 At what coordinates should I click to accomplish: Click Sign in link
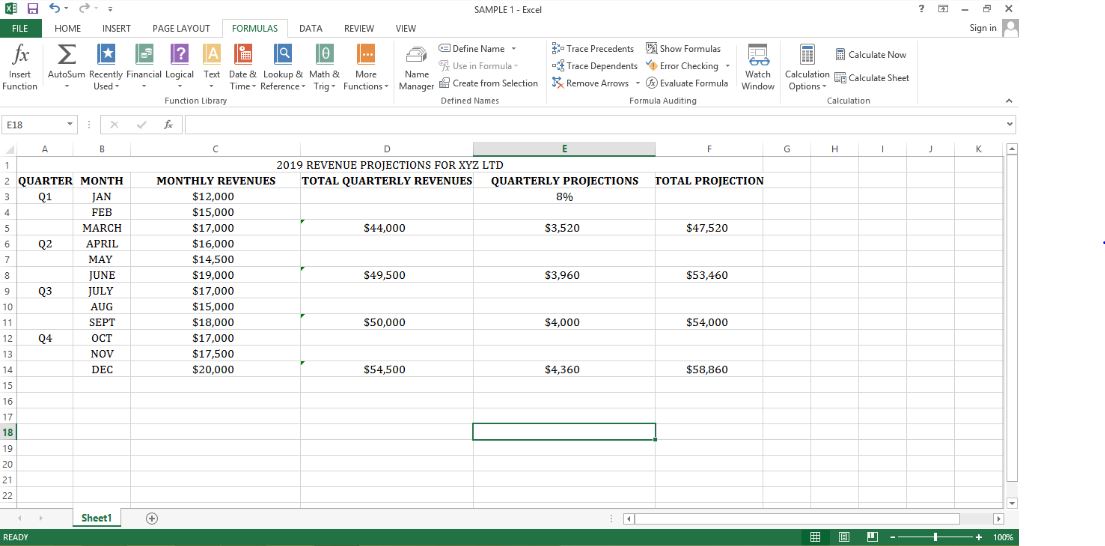click(983, 27)
